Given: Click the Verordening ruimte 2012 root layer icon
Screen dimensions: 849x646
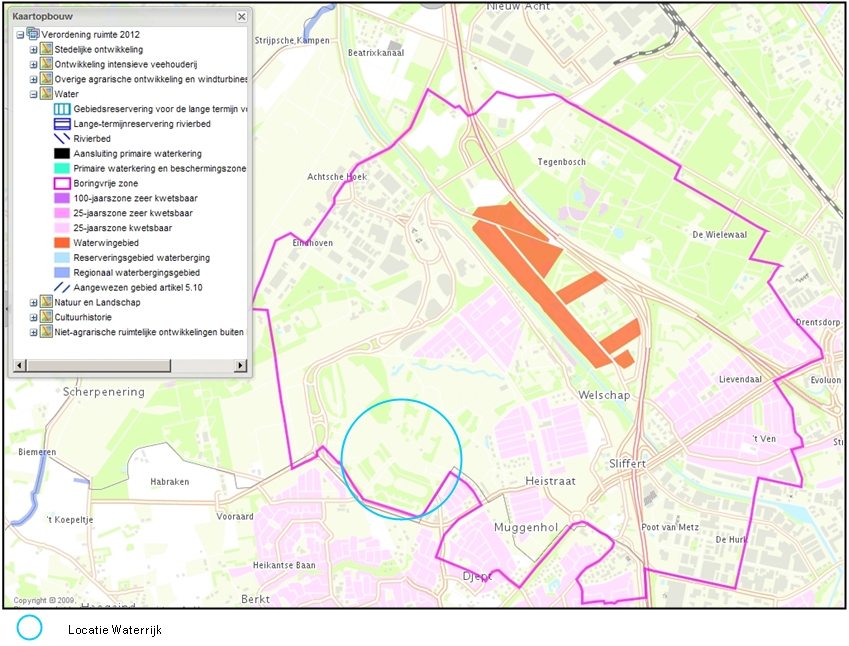Looking at the screenshot, I should click(x=33, y=34).
